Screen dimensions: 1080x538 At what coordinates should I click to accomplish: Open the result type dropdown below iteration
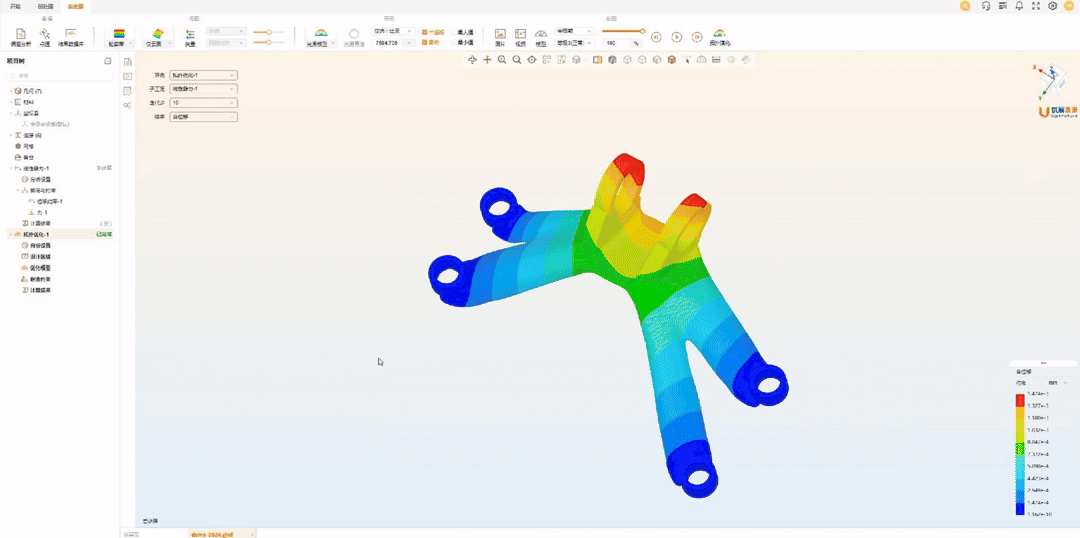click(x=204, y=117)
